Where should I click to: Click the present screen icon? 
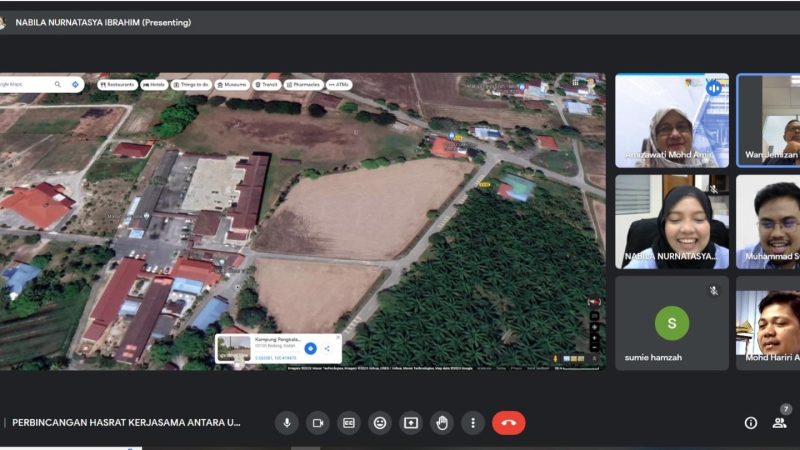411,423
